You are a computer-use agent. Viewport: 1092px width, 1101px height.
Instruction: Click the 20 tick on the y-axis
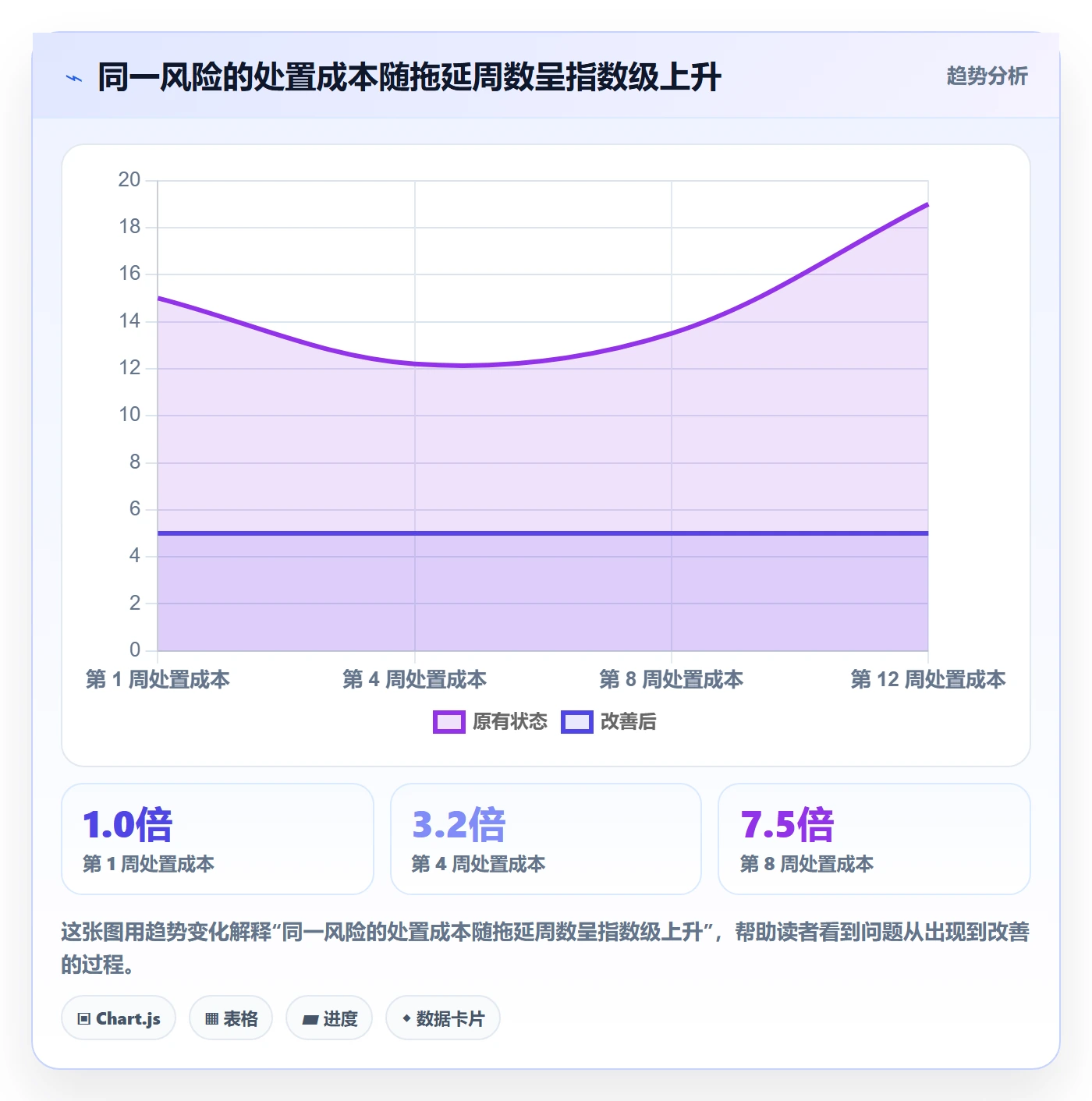pyautogui.click(x=129, y=180)
